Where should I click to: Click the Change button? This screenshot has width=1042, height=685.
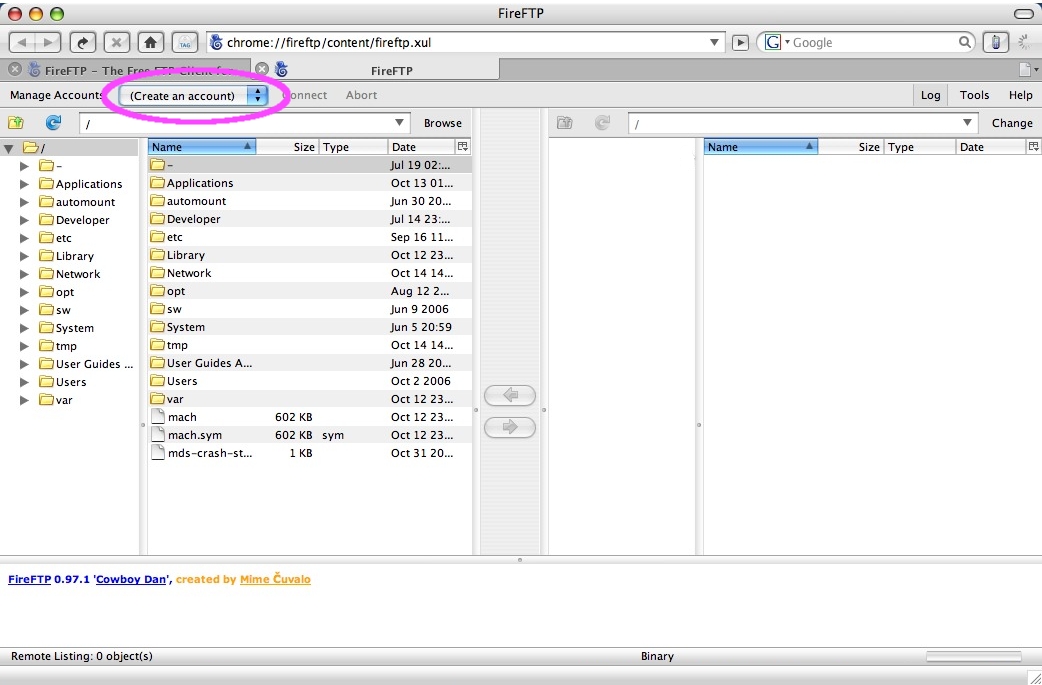coord(1012,123)
